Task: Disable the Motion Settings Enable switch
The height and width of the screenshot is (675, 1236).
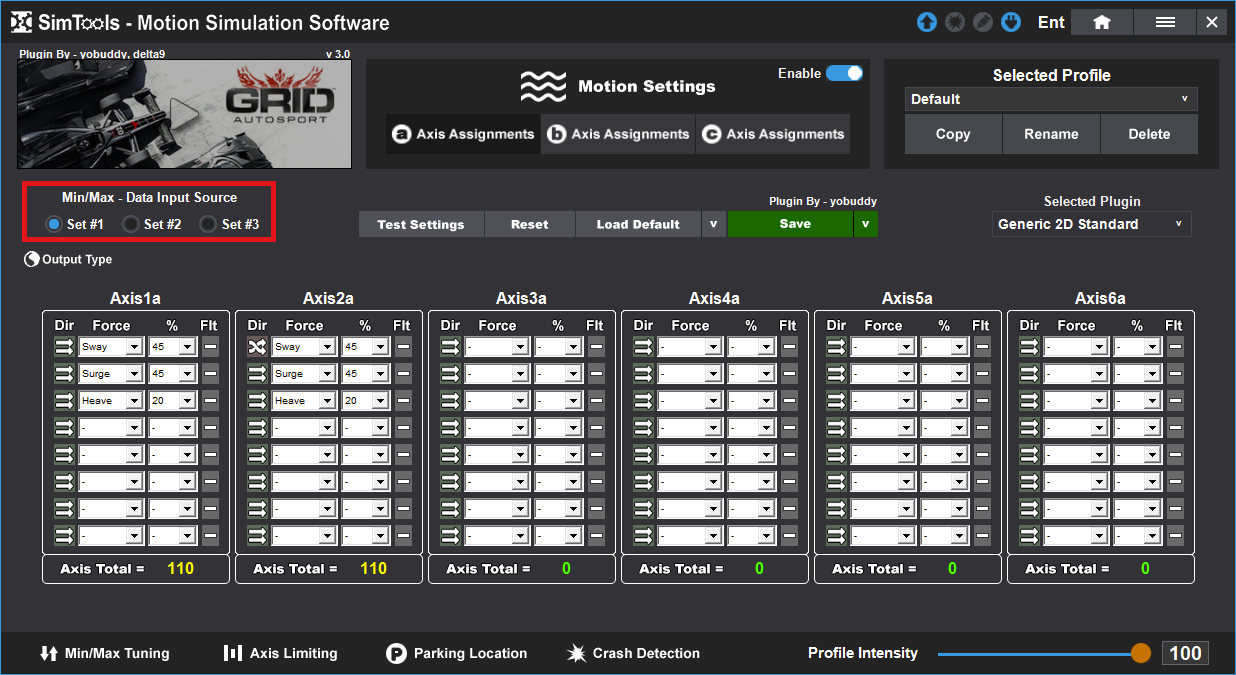Action: click(844, 73)
